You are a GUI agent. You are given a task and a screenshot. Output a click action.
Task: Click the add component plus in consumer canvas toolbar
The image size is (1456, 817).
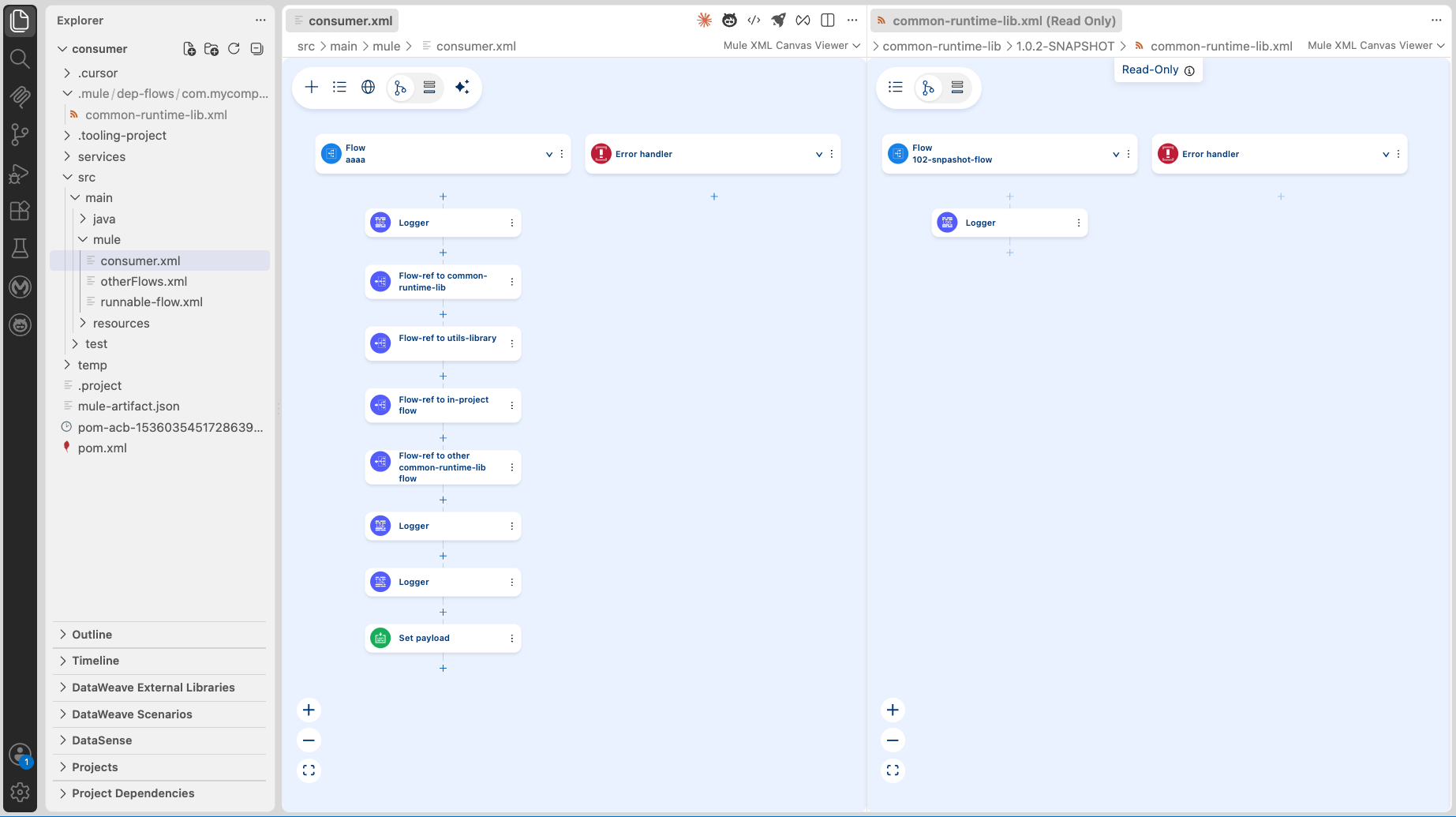pos(312,87)
